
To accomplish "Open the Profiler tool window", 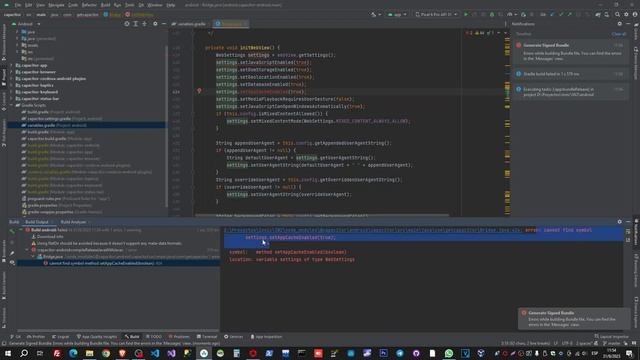I will pyautogui.click(x=36, y=337).
